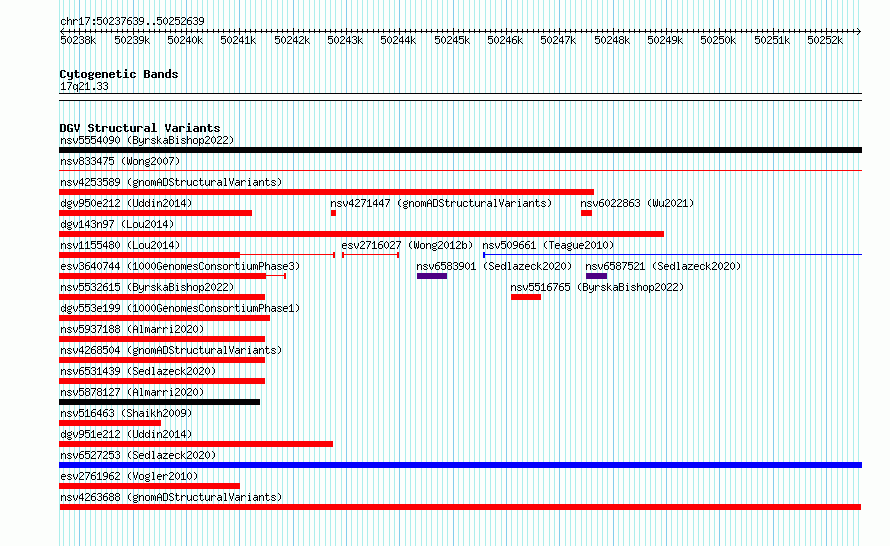Click the 50247k ruler tick label
The image size is (890, 546).
[558, 41]
